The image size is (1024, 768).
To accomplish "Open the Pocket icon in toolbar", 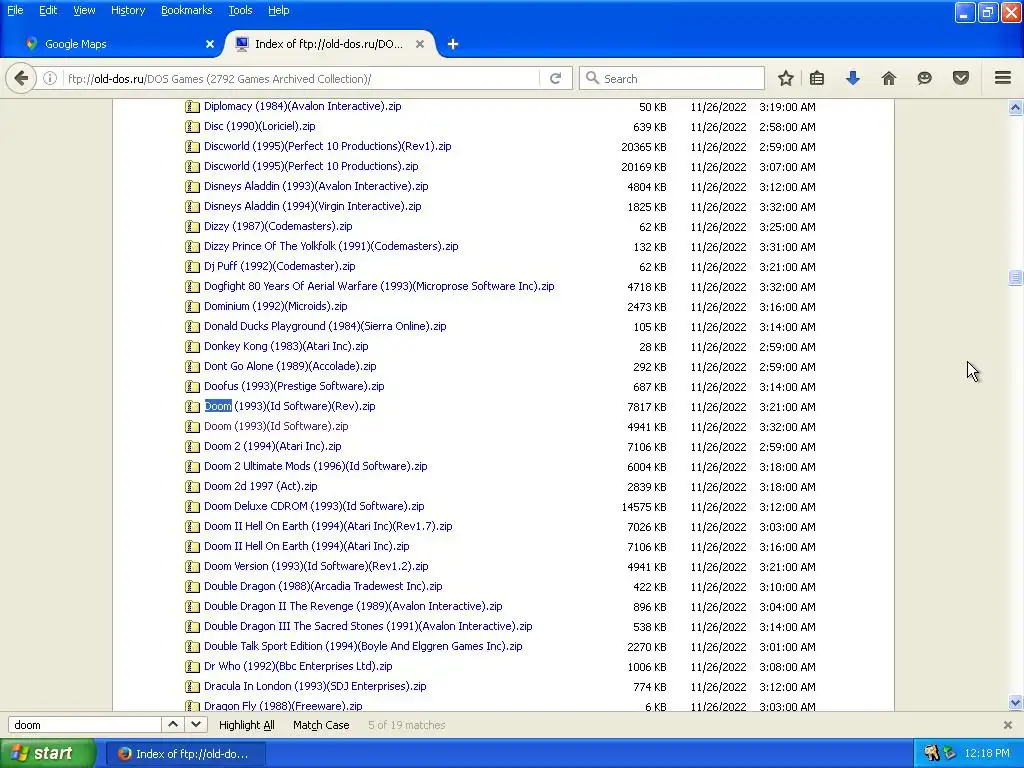I will point(961,78).
